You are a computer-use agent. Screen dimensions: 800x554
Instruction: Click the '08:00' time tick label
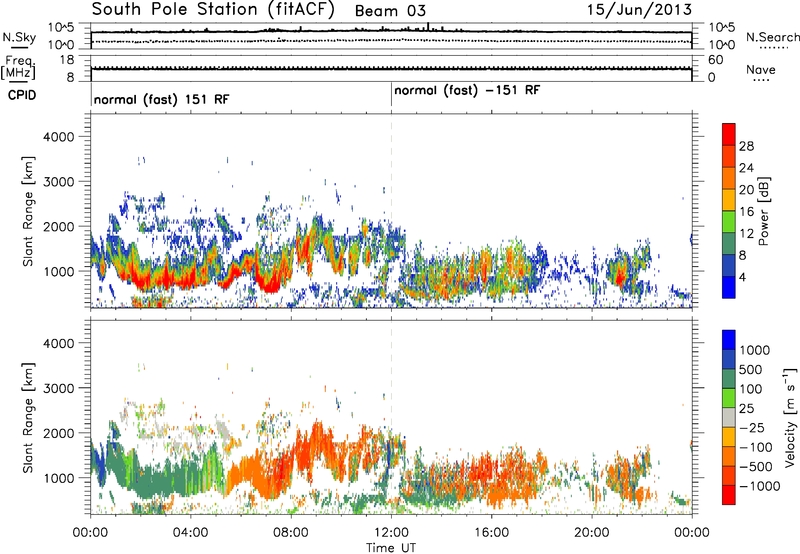click(x=290, y=533)
